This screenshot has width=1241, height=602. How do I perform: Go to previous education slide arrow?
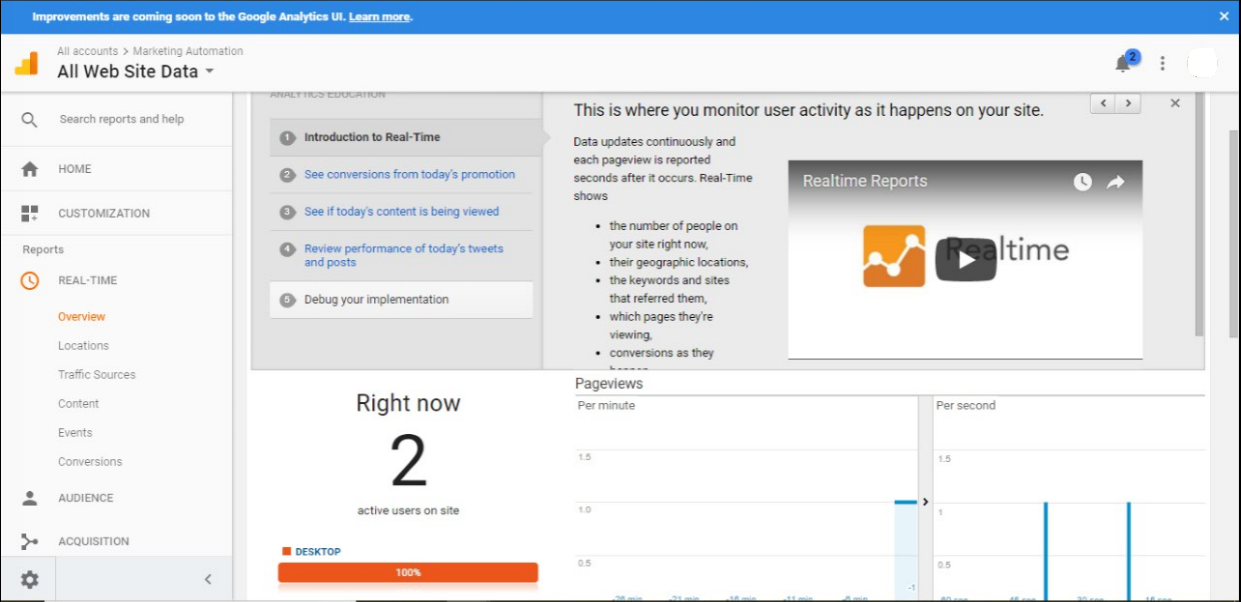(x=1103, y=103)
